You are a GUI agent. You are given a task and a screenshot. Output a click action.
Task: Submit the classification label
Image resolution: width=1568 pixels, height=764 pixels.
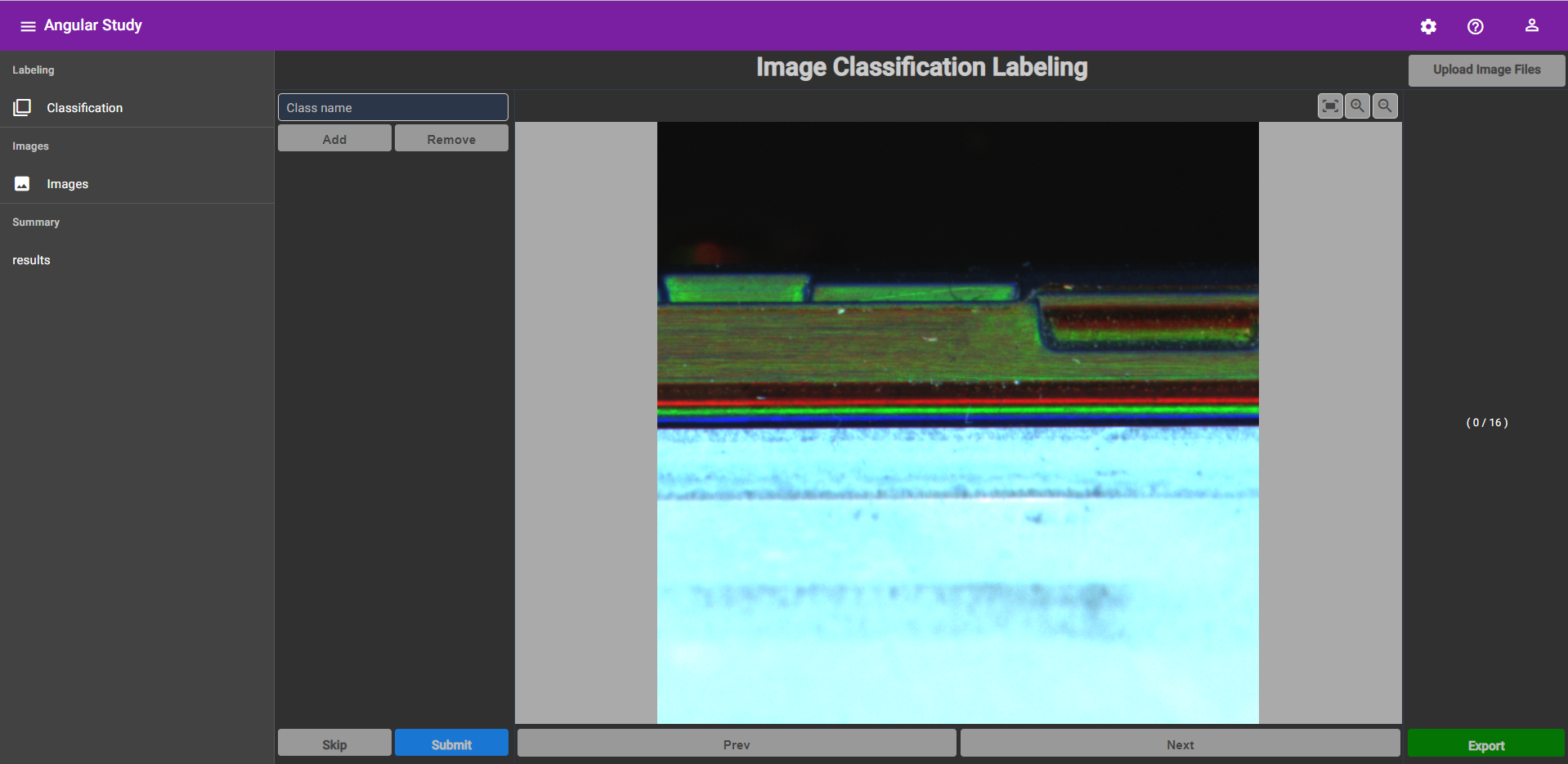click(x=451, y=744)
